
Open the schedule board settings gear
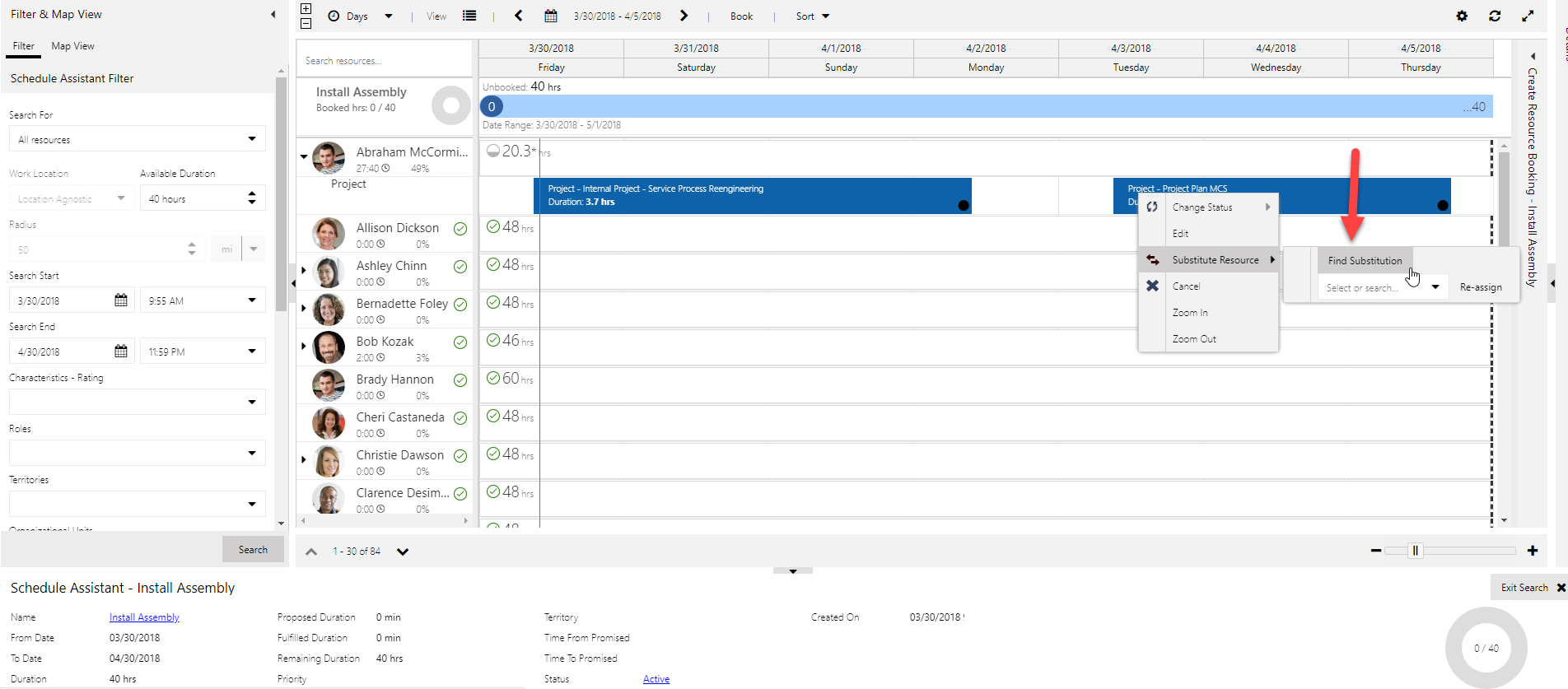(x=1462, y=16)
